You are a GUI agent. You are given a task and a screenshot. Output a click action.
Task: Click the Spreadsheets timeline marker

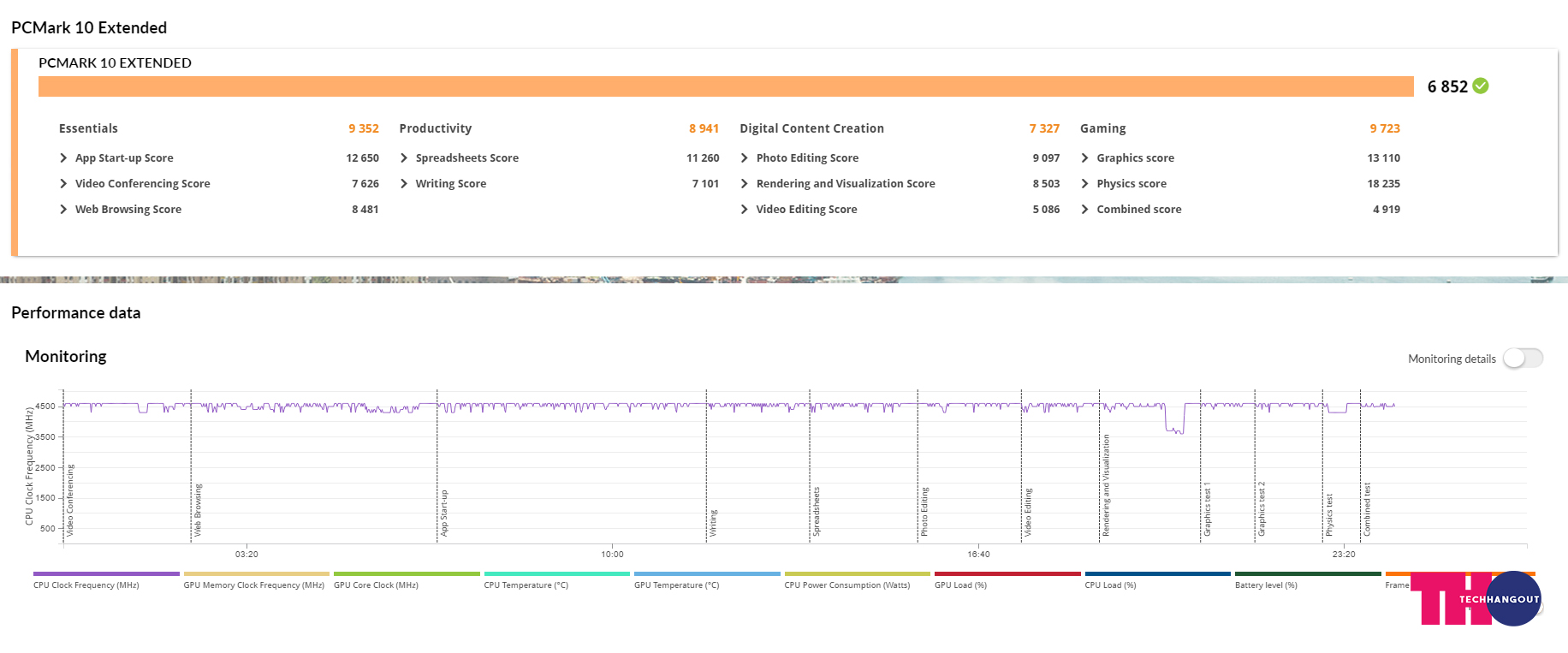coord(817,512)
